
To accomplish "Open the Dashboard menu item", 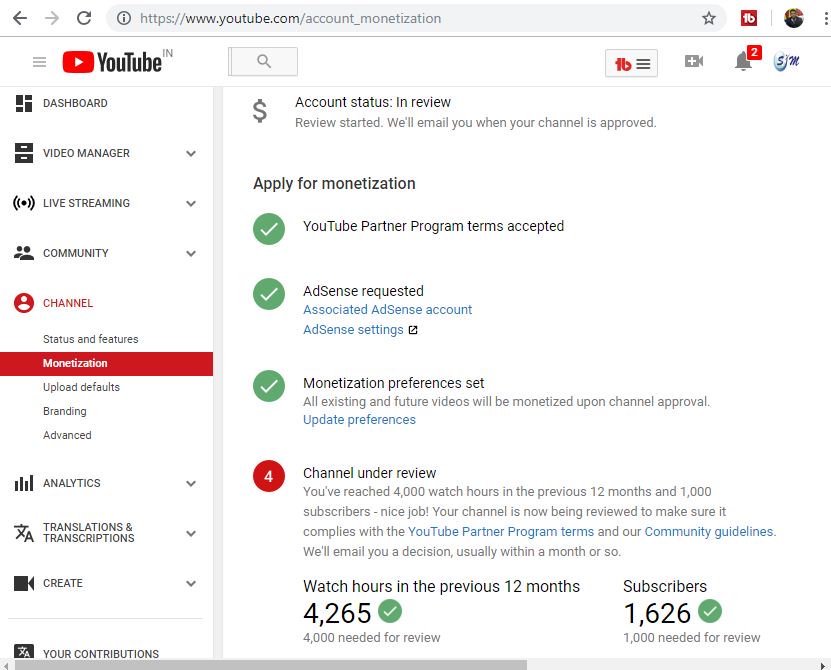I will (75, 103).
